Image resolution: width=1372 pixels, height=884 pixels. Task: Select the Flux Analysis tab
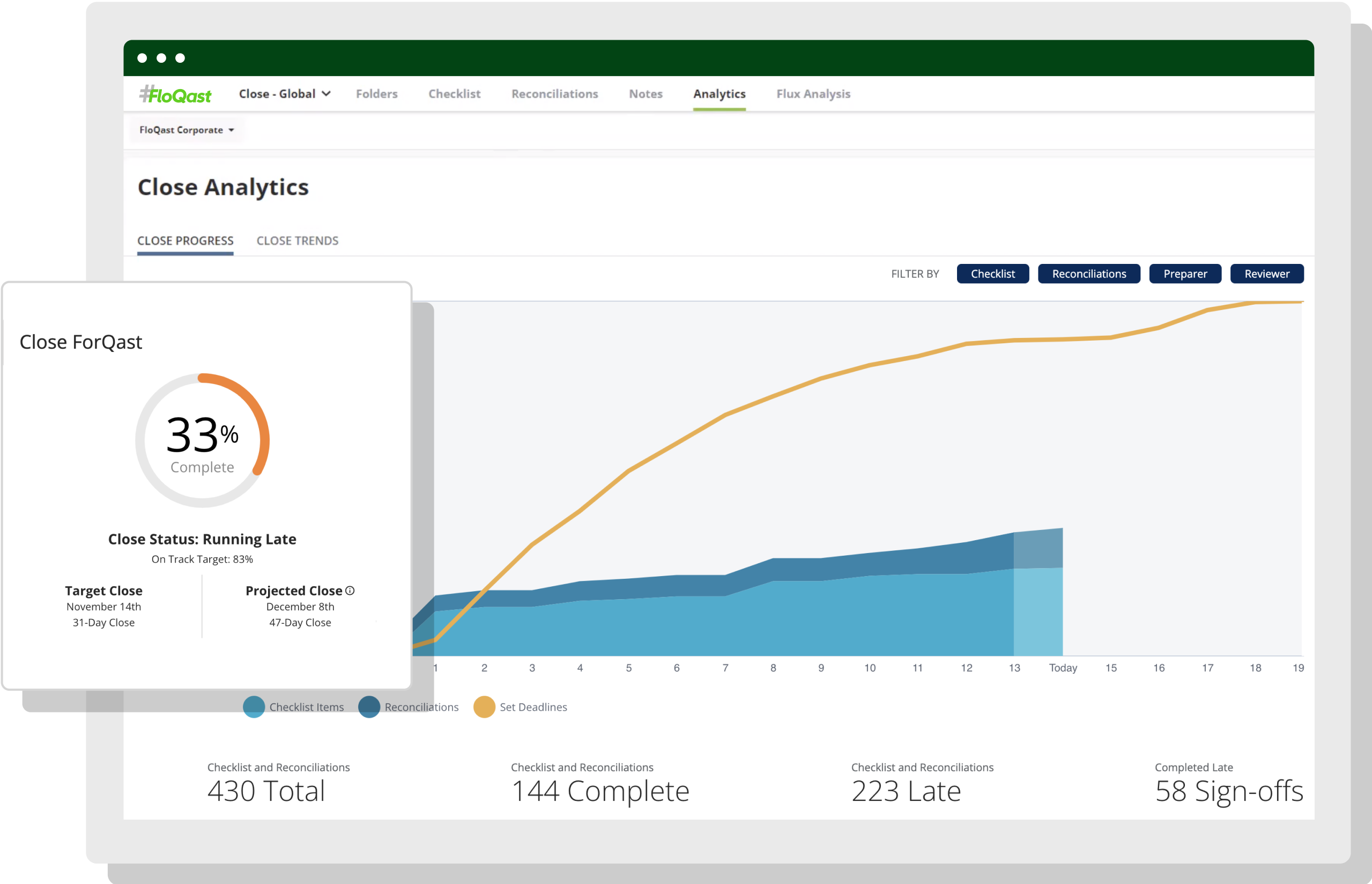(813, 93)
